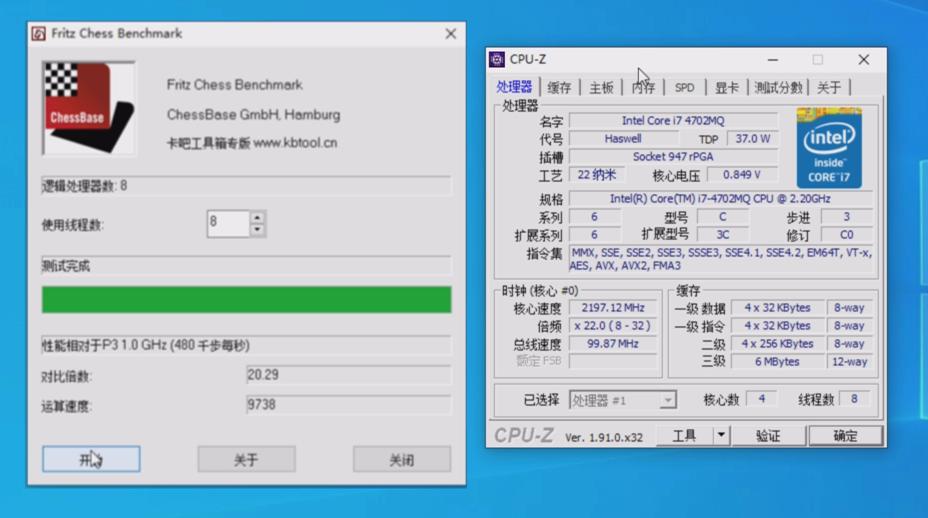Close the CPU-Z window
This screenshot has height=518, width=928.
pos(864,60)
